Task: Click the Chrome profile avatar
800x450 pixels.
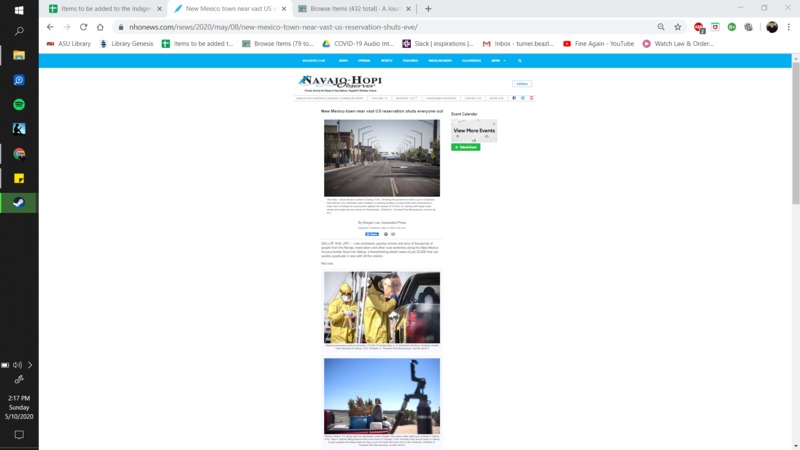Action: click(772, 27)
